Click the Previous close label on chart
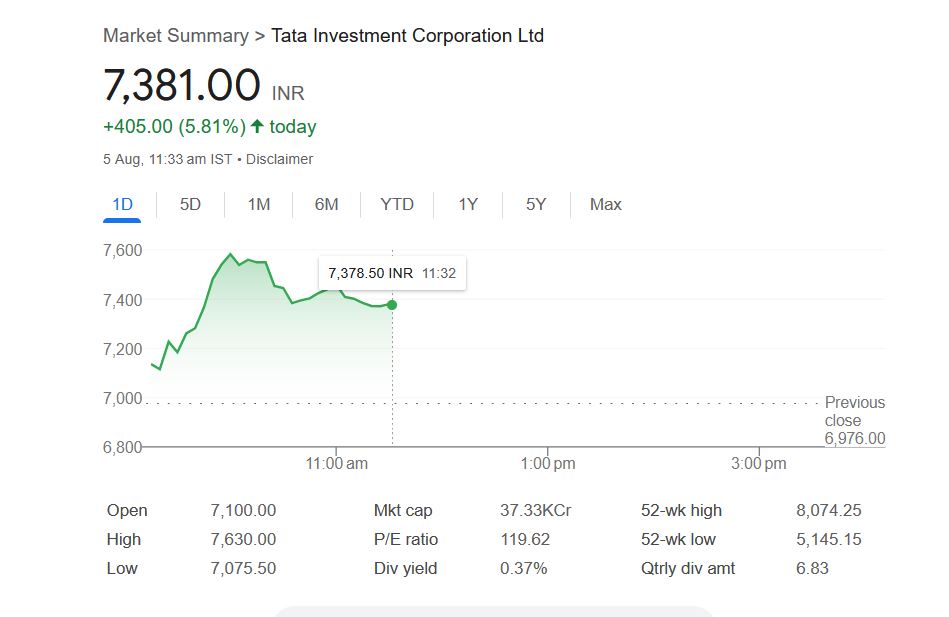949x617 pixels. click(854, 411)
